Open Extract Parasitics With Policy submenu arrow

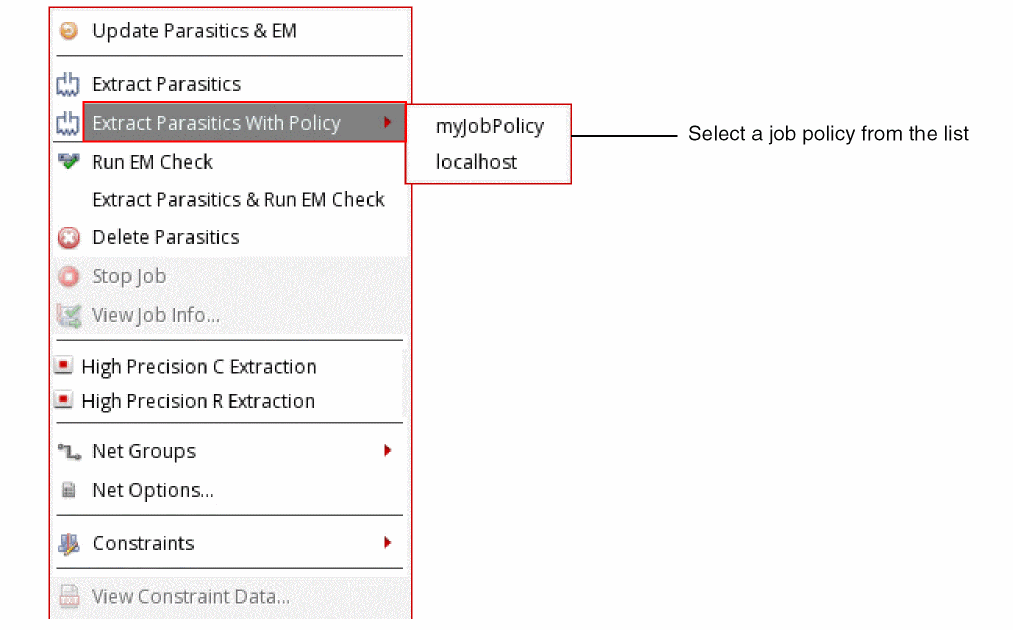[387, 123]
